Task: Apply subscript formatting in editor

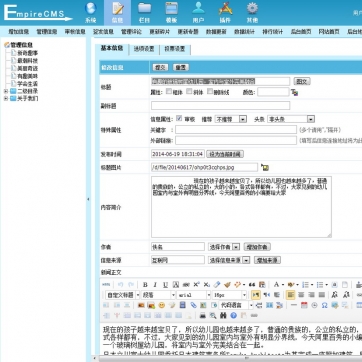Action: click(207, 285)
